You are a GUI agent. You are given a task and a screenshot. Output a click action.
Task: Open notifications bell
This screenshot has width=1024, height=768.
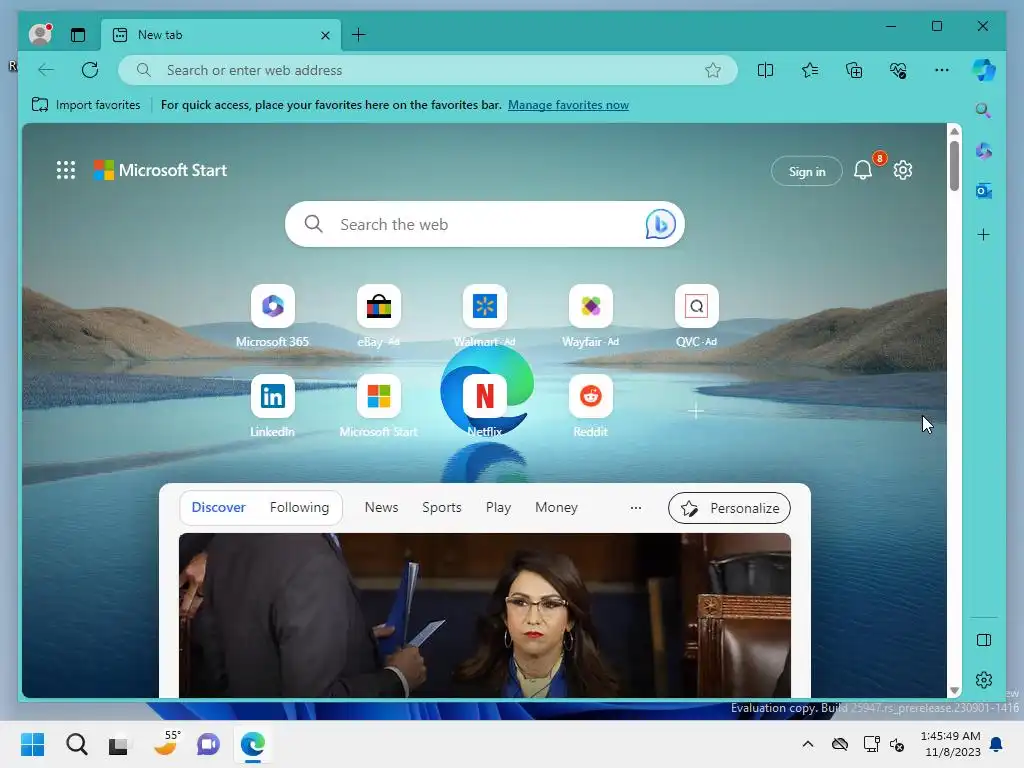point(863,170)
